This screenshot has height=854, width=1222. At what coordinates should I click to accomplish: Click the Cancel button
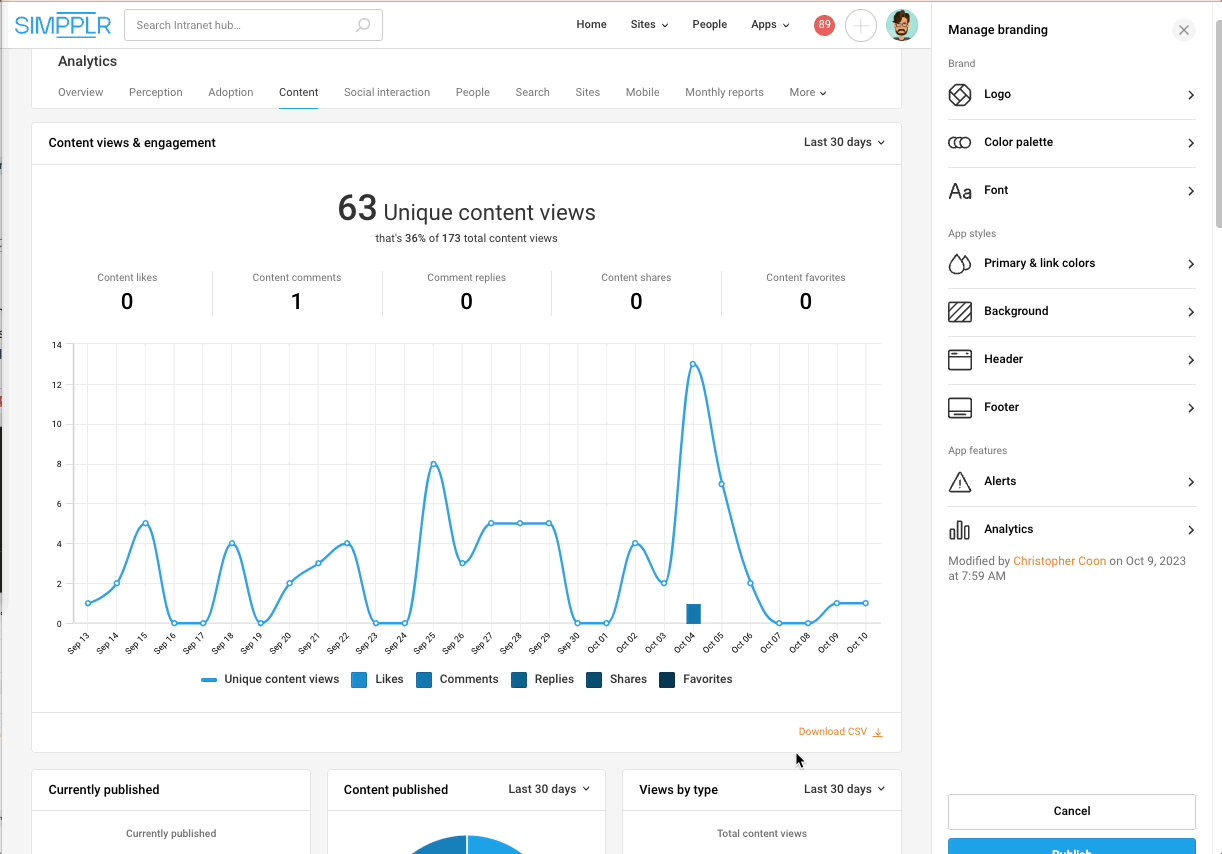click(x=1072, y=811)
